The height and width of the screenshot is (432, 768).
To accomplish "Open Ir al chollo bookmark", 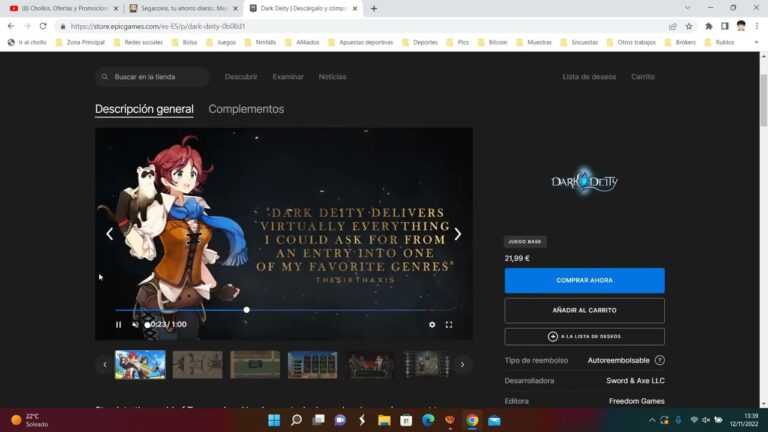I will point(27,42).
